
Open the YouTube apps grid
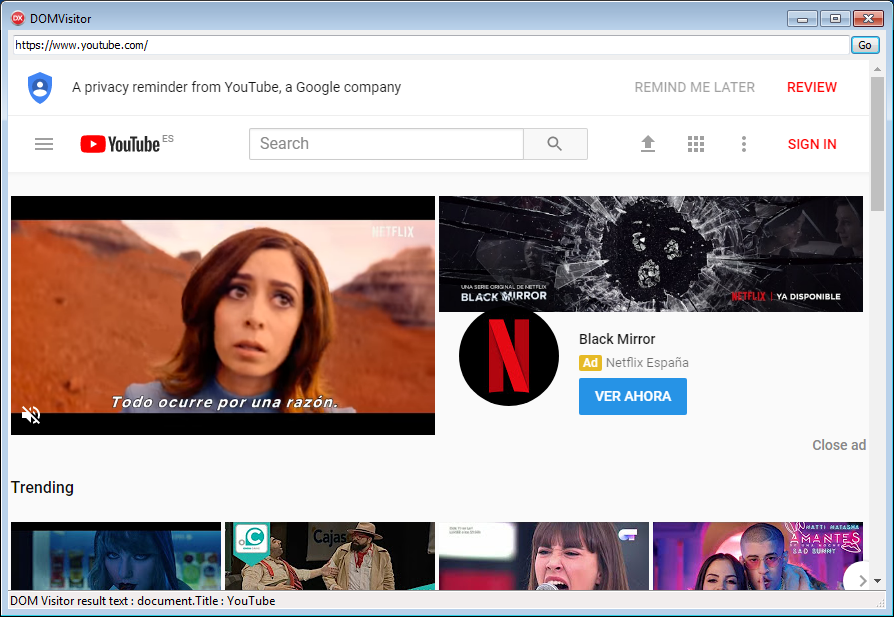tap(696, 144)
